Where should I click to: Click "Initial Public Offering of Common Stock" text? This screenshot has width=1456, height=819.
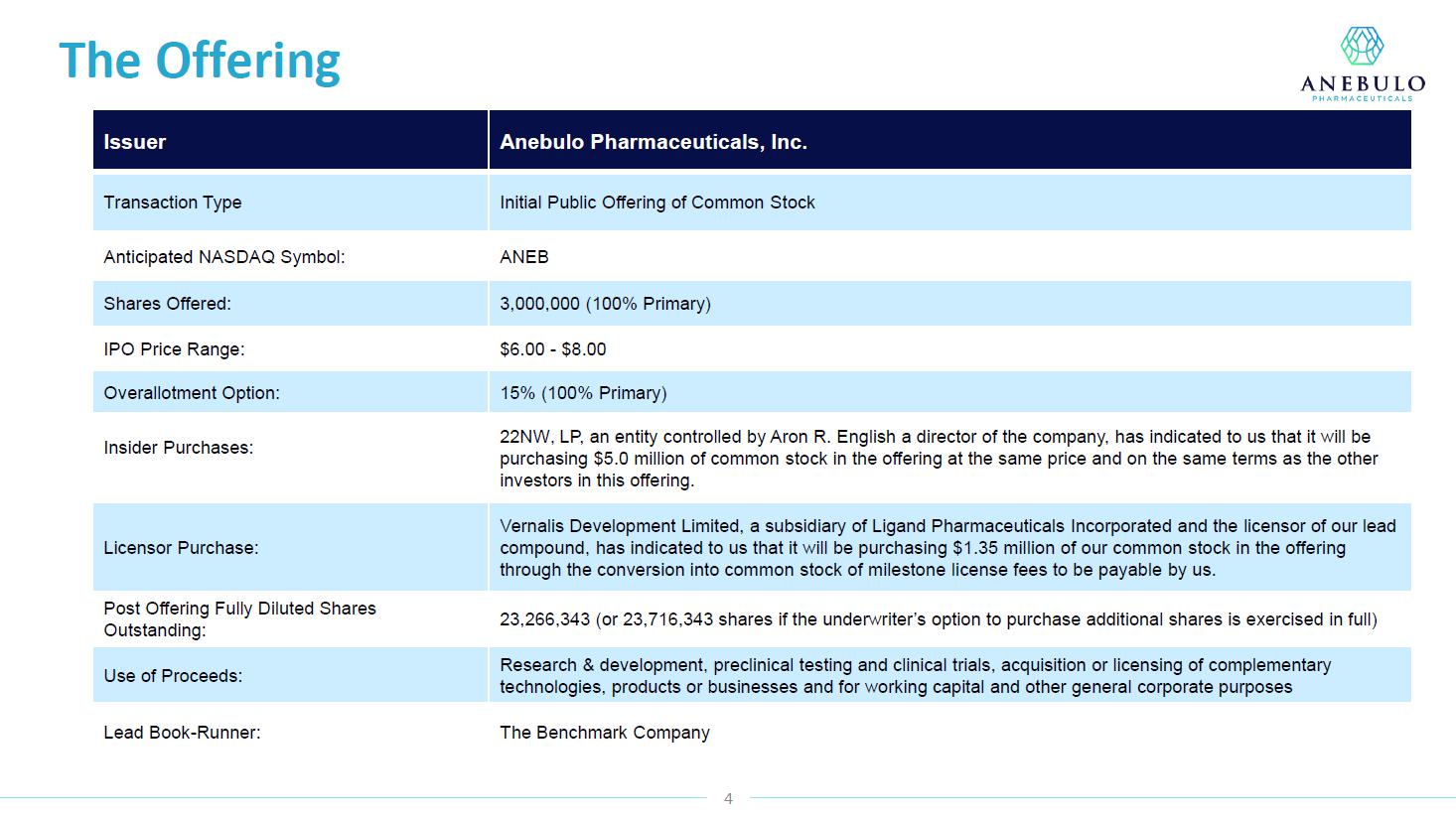pyautogui.click(x=656, y=203)
